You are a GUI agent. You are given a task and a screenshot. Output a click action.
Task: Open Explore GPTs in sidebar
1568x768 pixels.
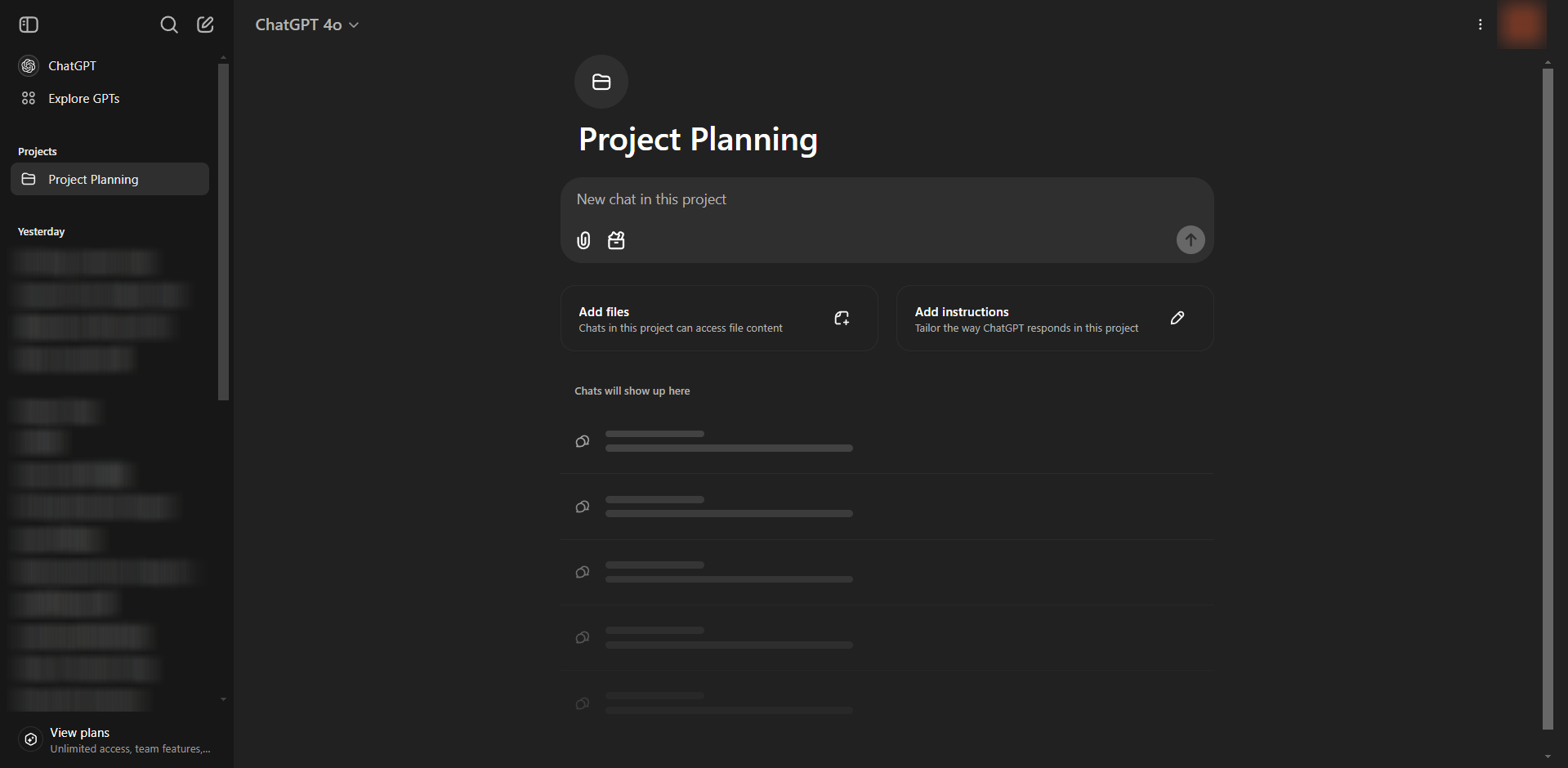point(109,98)
